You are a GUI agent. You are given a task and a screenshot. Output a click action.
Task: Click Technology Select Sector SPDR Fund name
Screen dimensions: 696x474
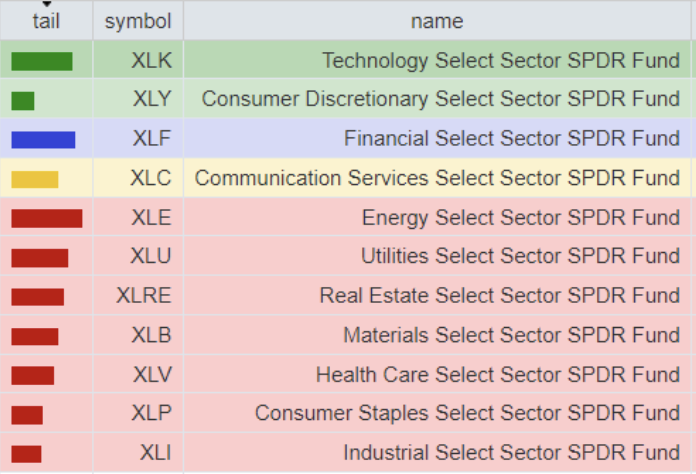pyautogui.click(x=500, y=61)
